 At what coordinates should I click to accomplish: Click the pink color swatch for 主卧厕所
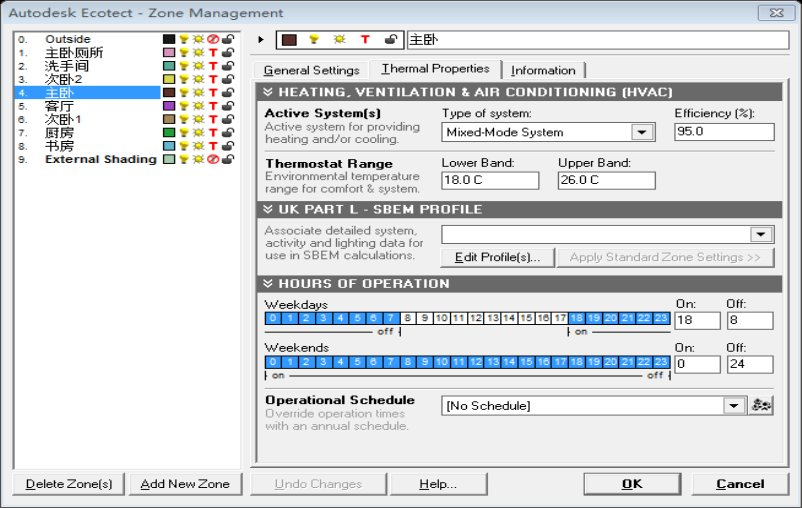(169, 53)
